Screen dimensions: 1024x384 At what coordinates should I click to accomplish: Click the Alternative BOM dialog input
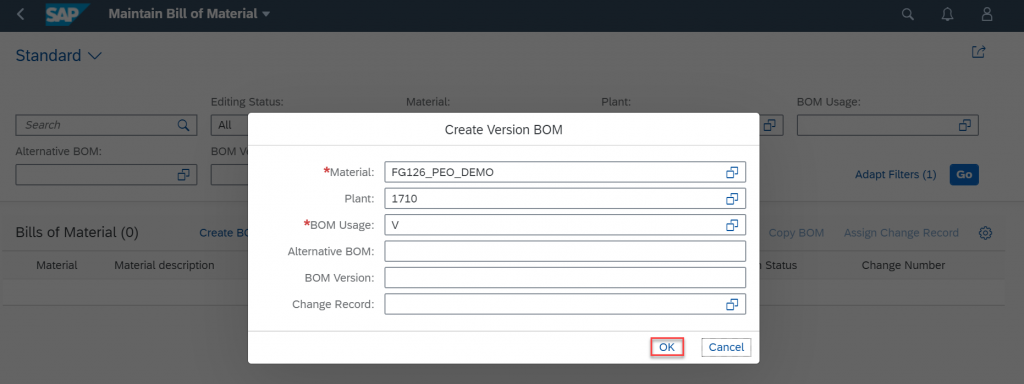coord(565,251)
